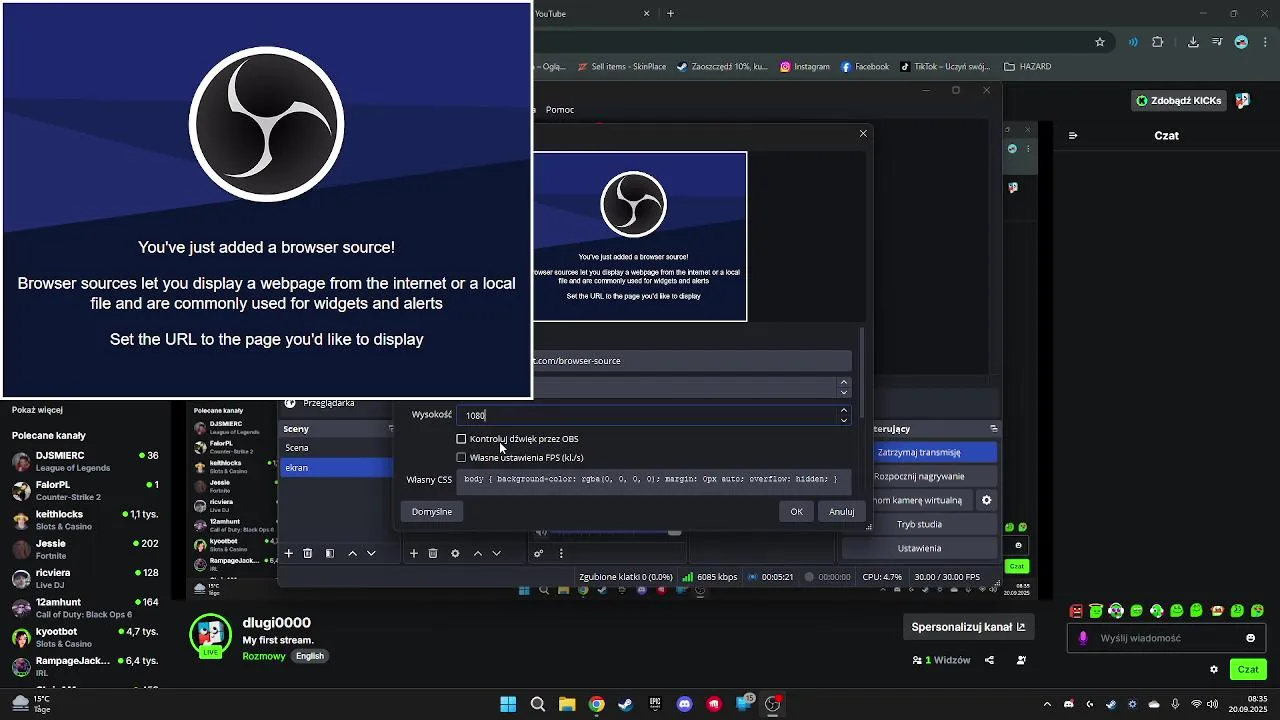The width and height of the screenshot is (1280, 720).
Task: Open the Facebook bookmark
Action: 865,67
